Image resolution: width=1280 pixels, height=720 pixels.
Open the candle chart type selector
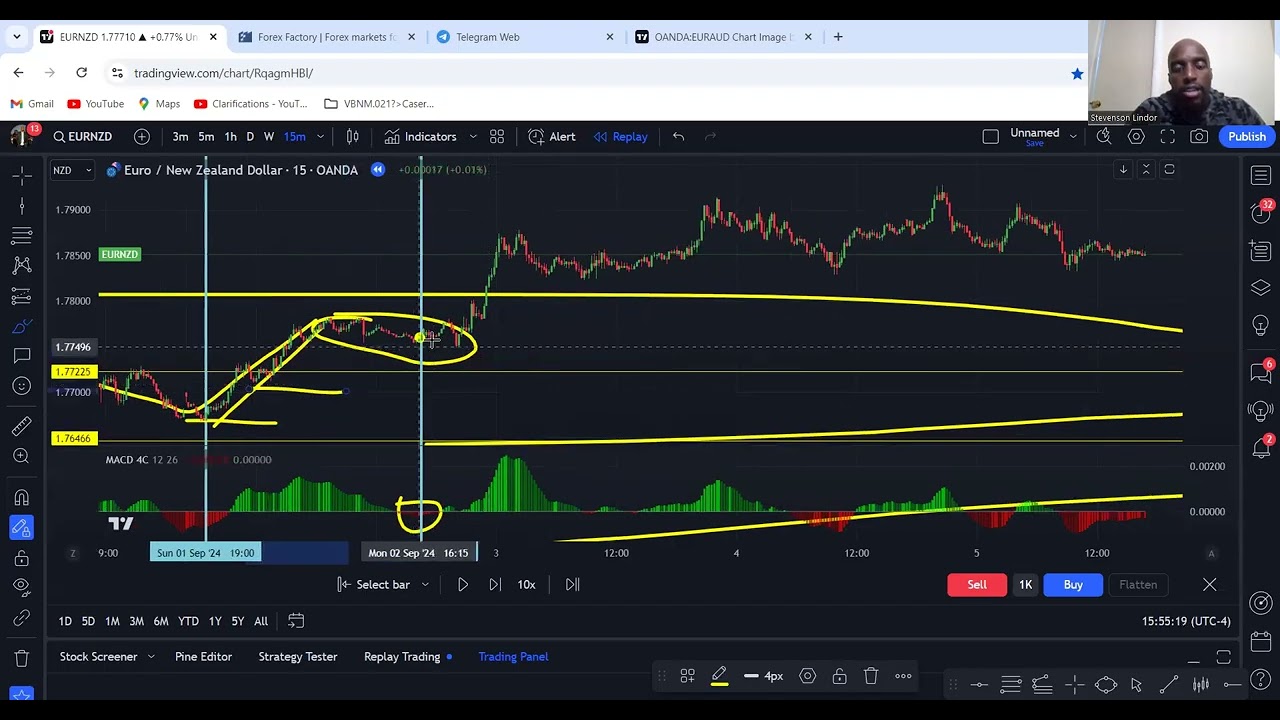pos(352,137)
